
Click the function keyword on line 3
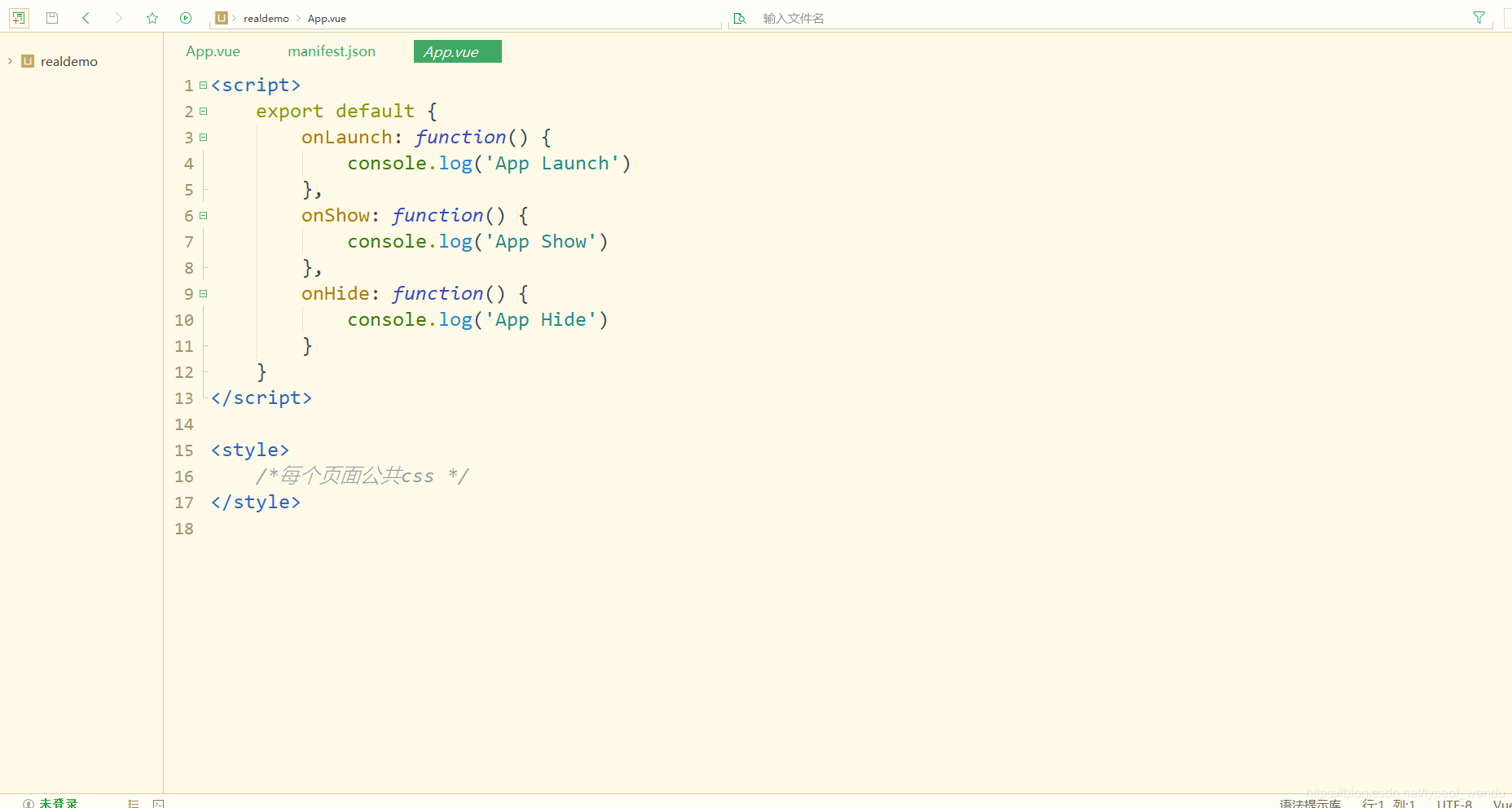click(x=460, y=138)
